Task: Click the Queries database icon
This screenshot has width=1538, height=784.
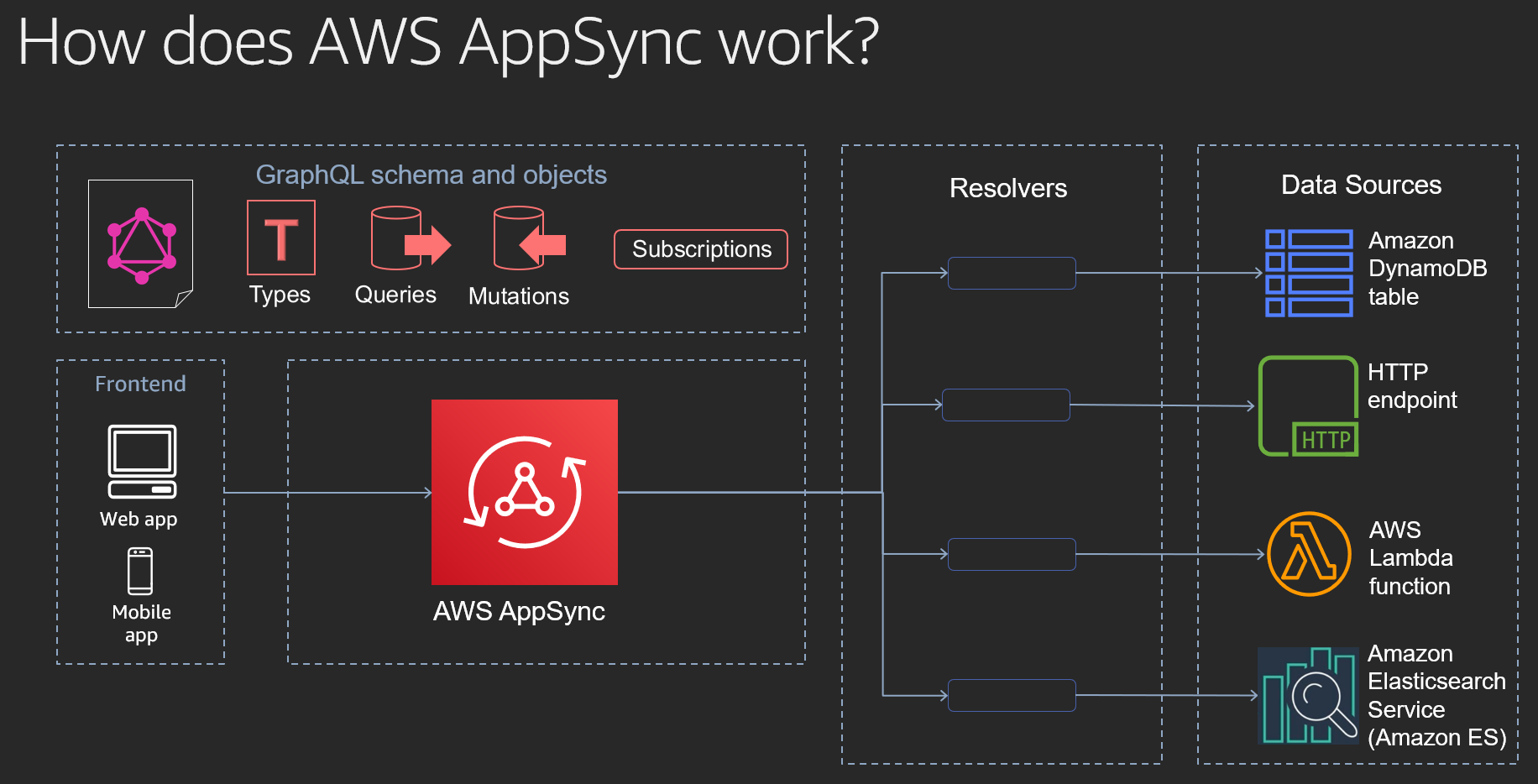Action: point(411,238)
